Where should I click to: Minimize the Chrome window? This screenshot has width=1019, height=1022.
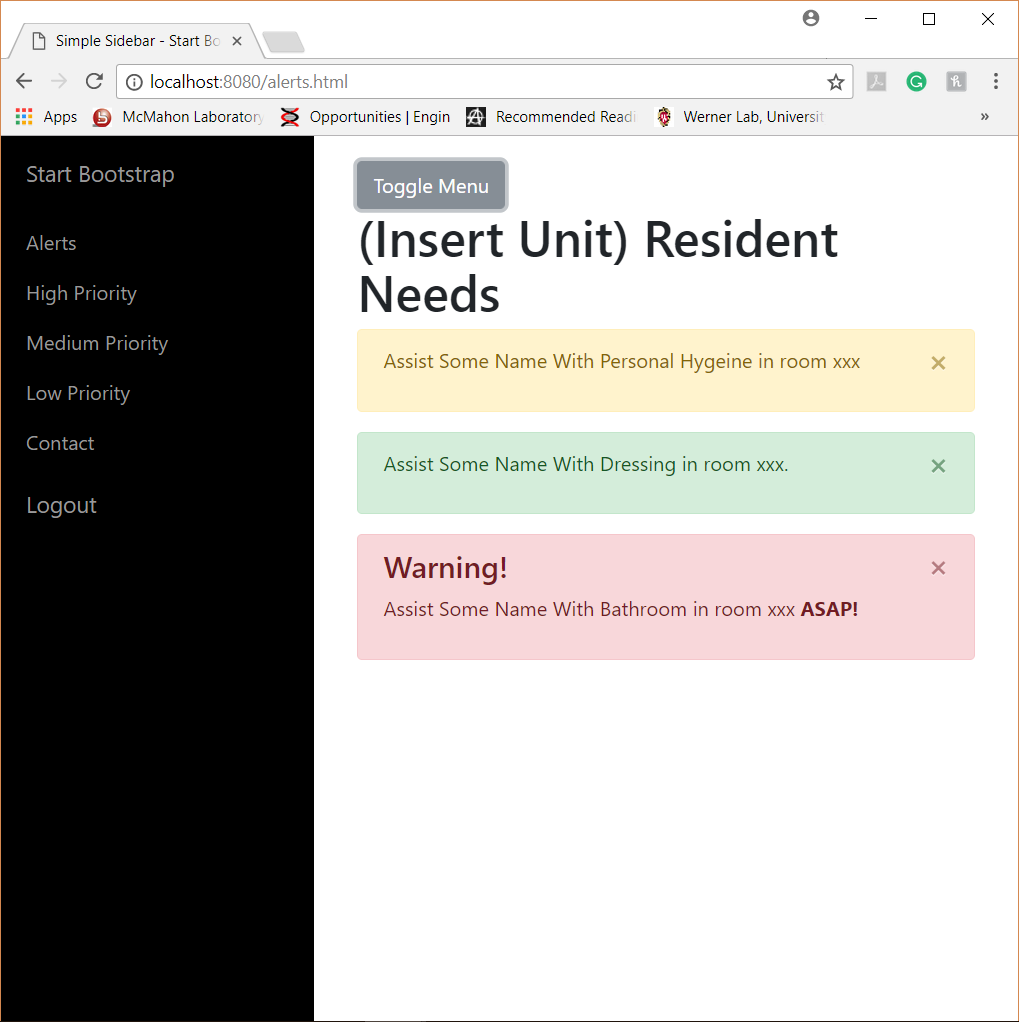pos(870,19)
